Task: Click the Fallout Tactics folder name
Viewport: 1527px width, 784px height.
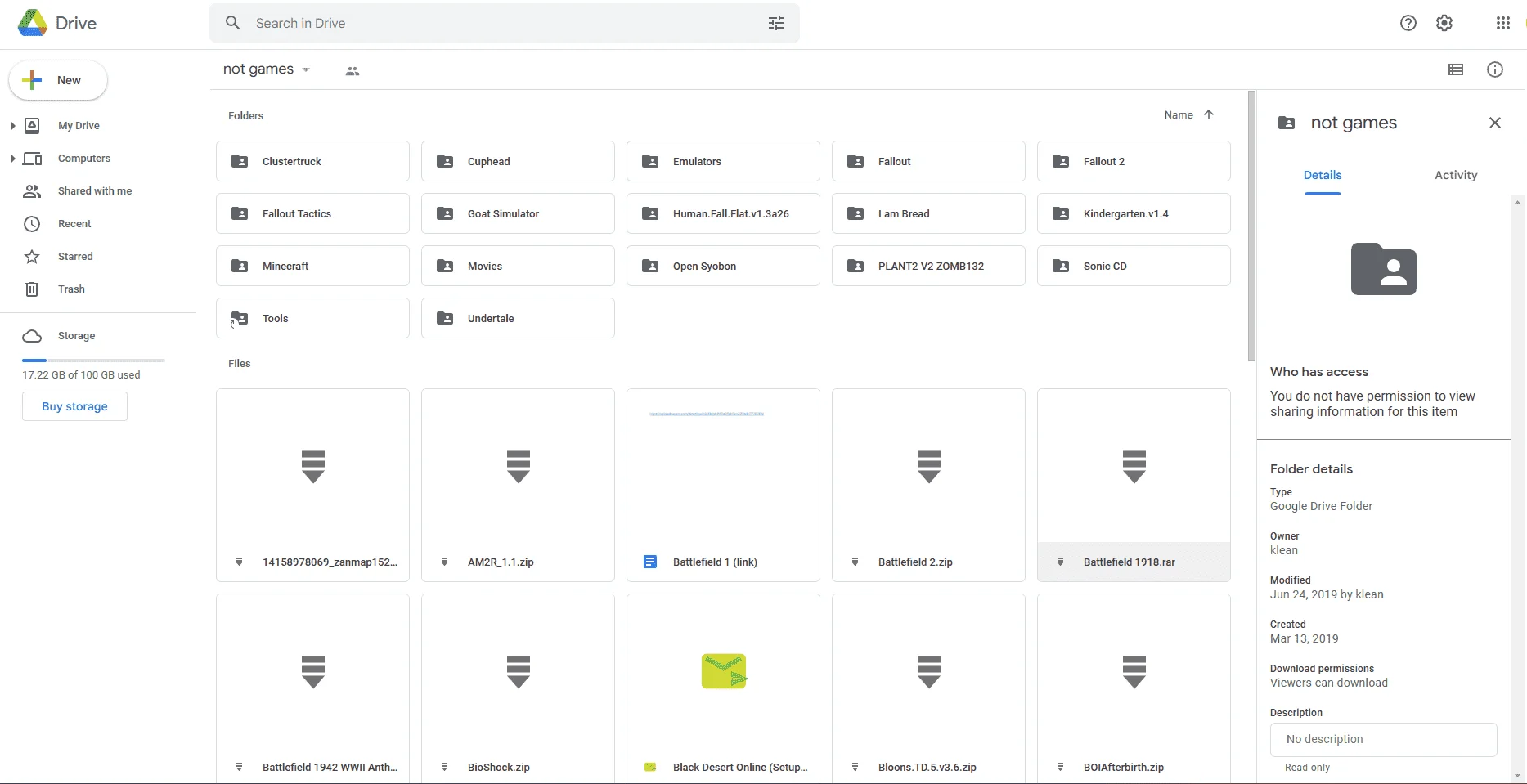Action: (297, 213)
